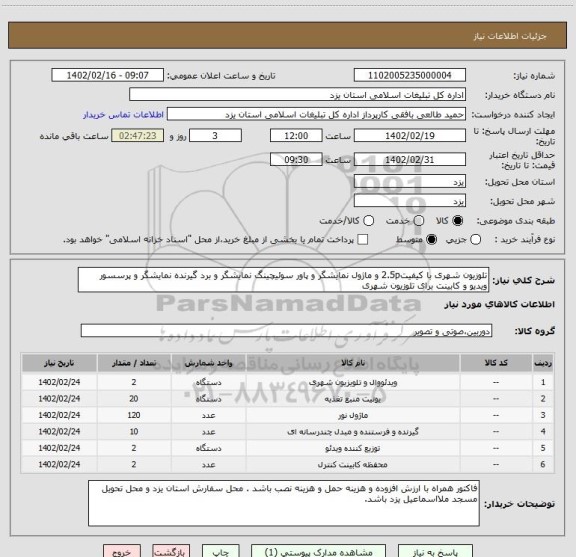Click the بازگشت back button
This screenshot has width=576, height=557.
171,551
